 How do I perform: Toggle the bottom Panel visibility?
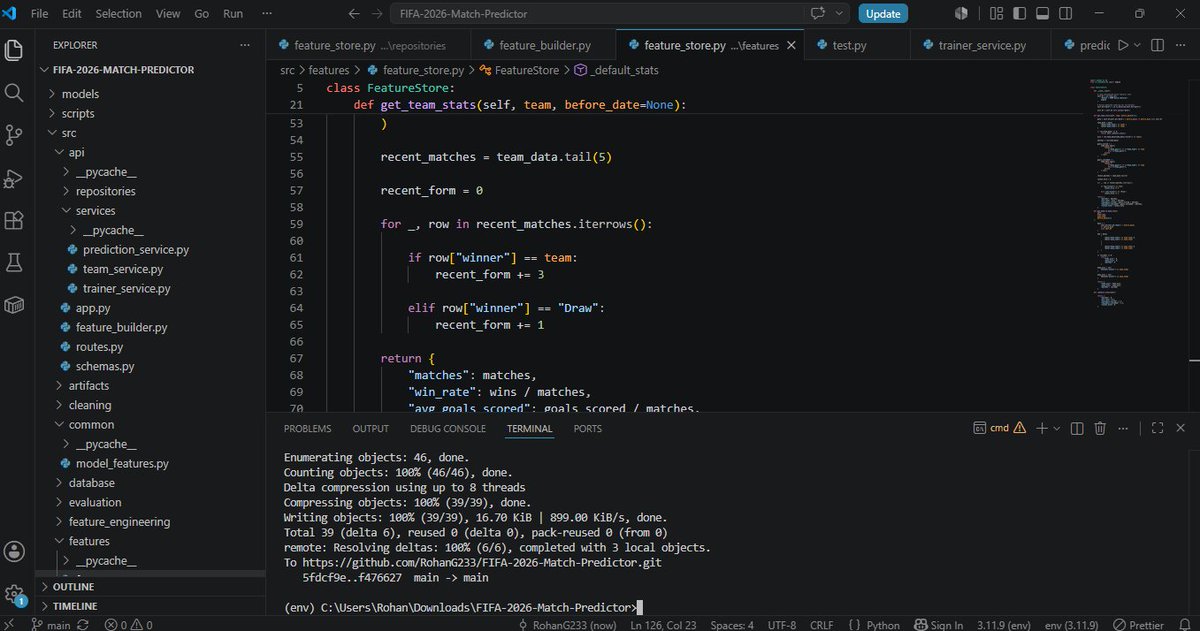(1042, 14)
